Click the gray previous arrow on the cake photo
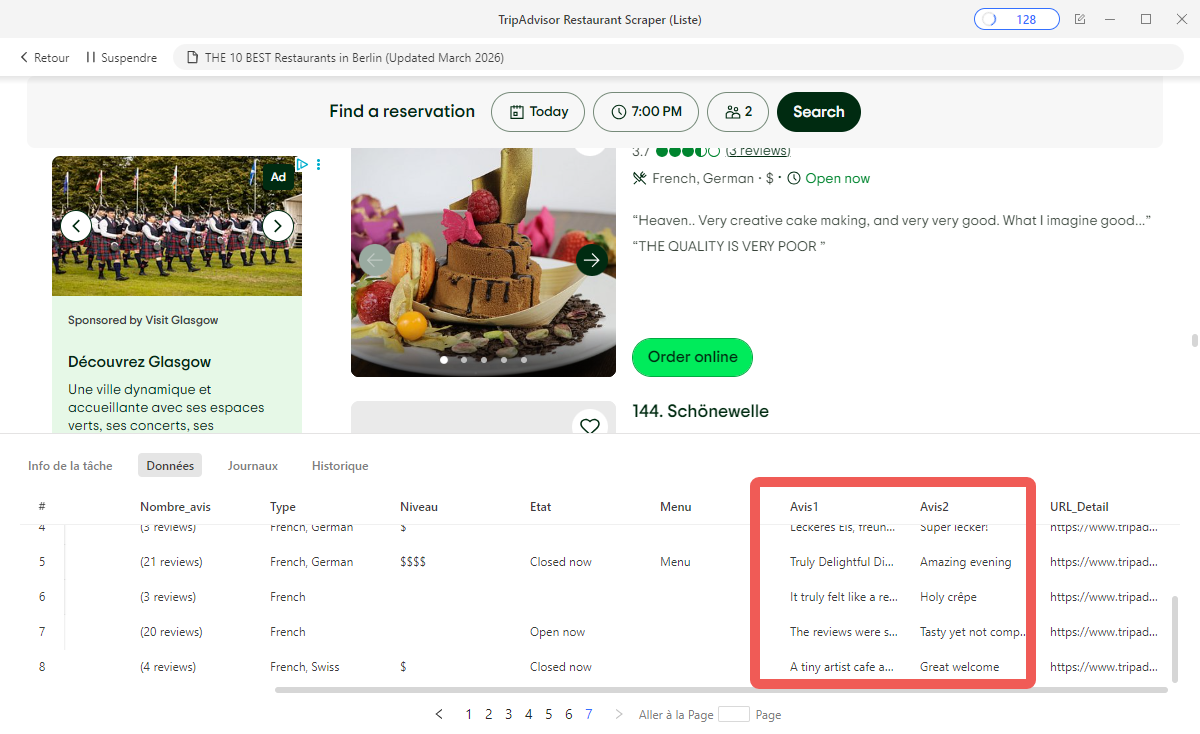This screenshot has height=734, width=1200. coord(373,260)
